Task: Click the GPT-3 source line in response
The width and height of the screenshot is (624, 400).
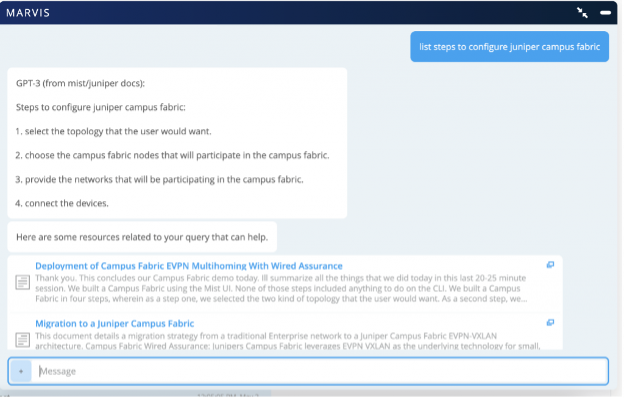Action: click(x=87, y=83)
